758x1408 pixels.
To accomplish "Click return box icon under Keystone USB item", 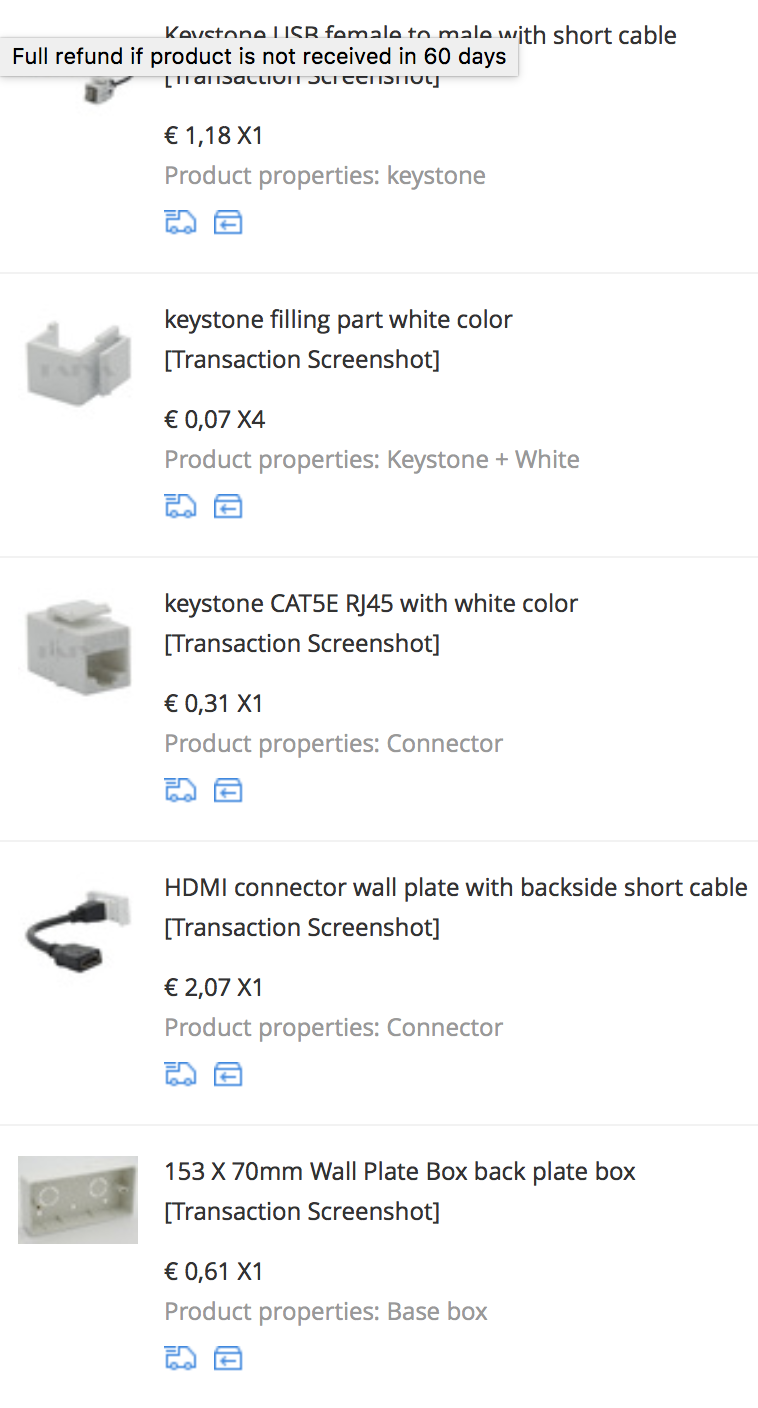I will tap(228, 222).
